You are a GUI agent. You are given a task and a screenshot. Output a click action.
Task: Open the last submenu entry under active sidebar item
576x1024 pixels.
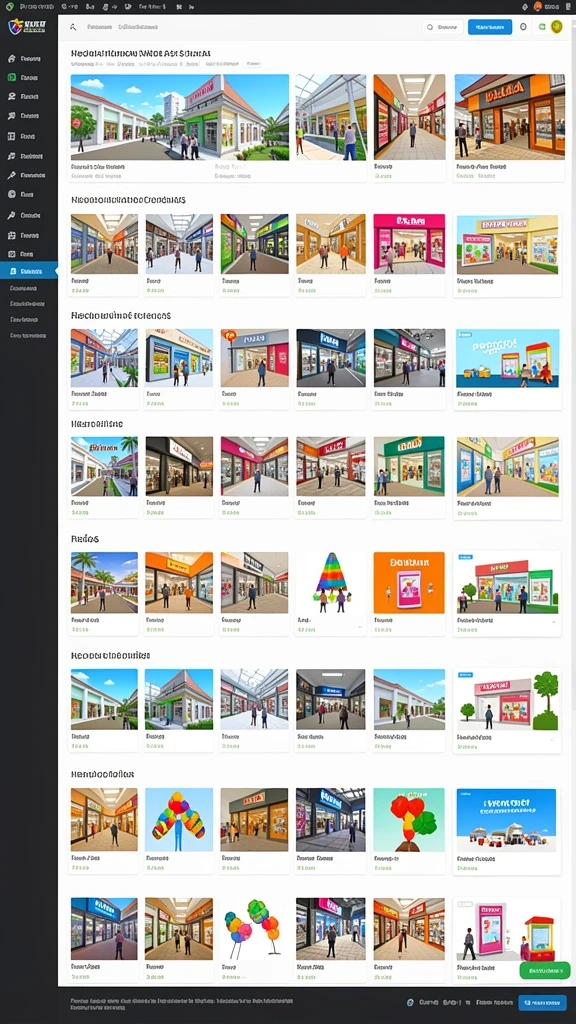click(27, 336)
